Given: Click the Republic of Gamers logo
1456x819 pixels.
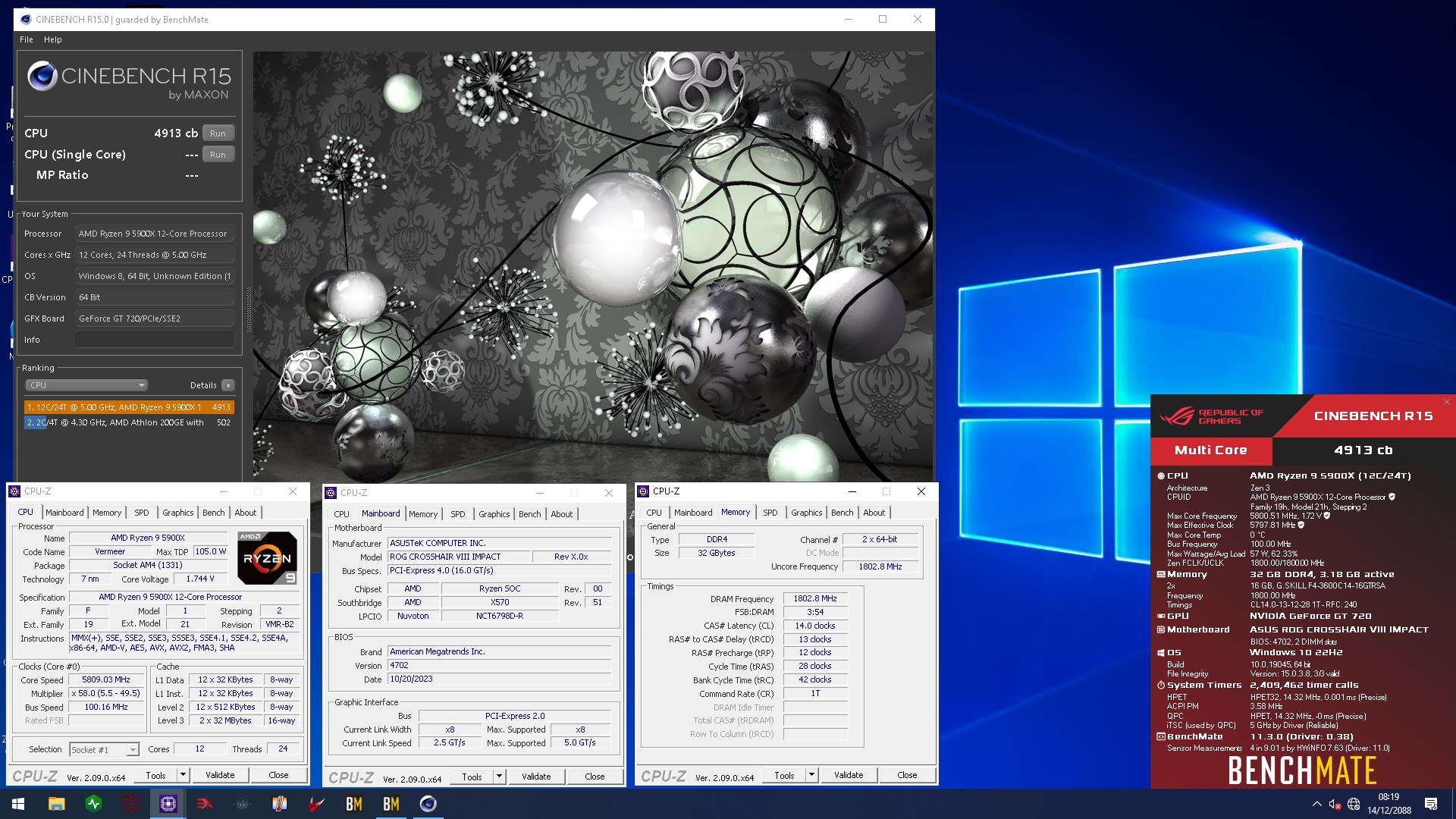Looking at the screenshot, I should (x=1211, y=416).
